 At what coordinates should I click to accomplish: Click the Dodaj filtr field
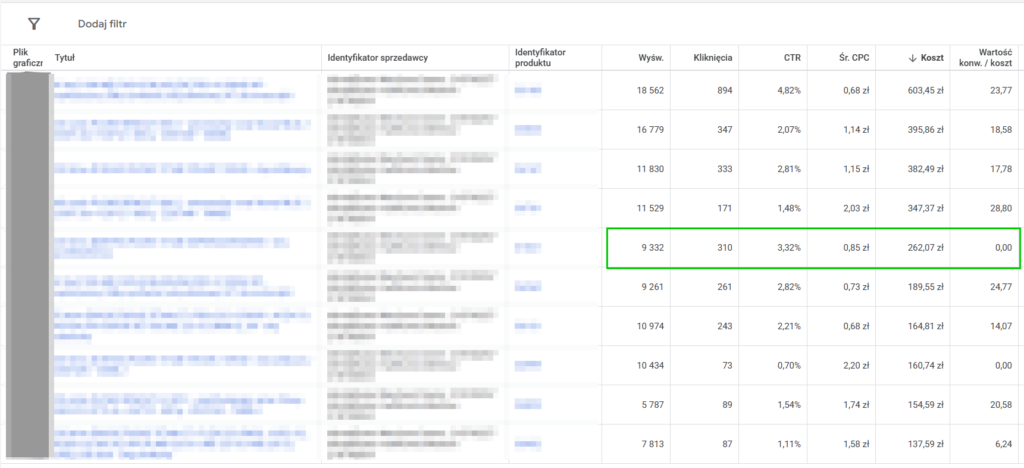pyautogui.click(x=102, y=23)
